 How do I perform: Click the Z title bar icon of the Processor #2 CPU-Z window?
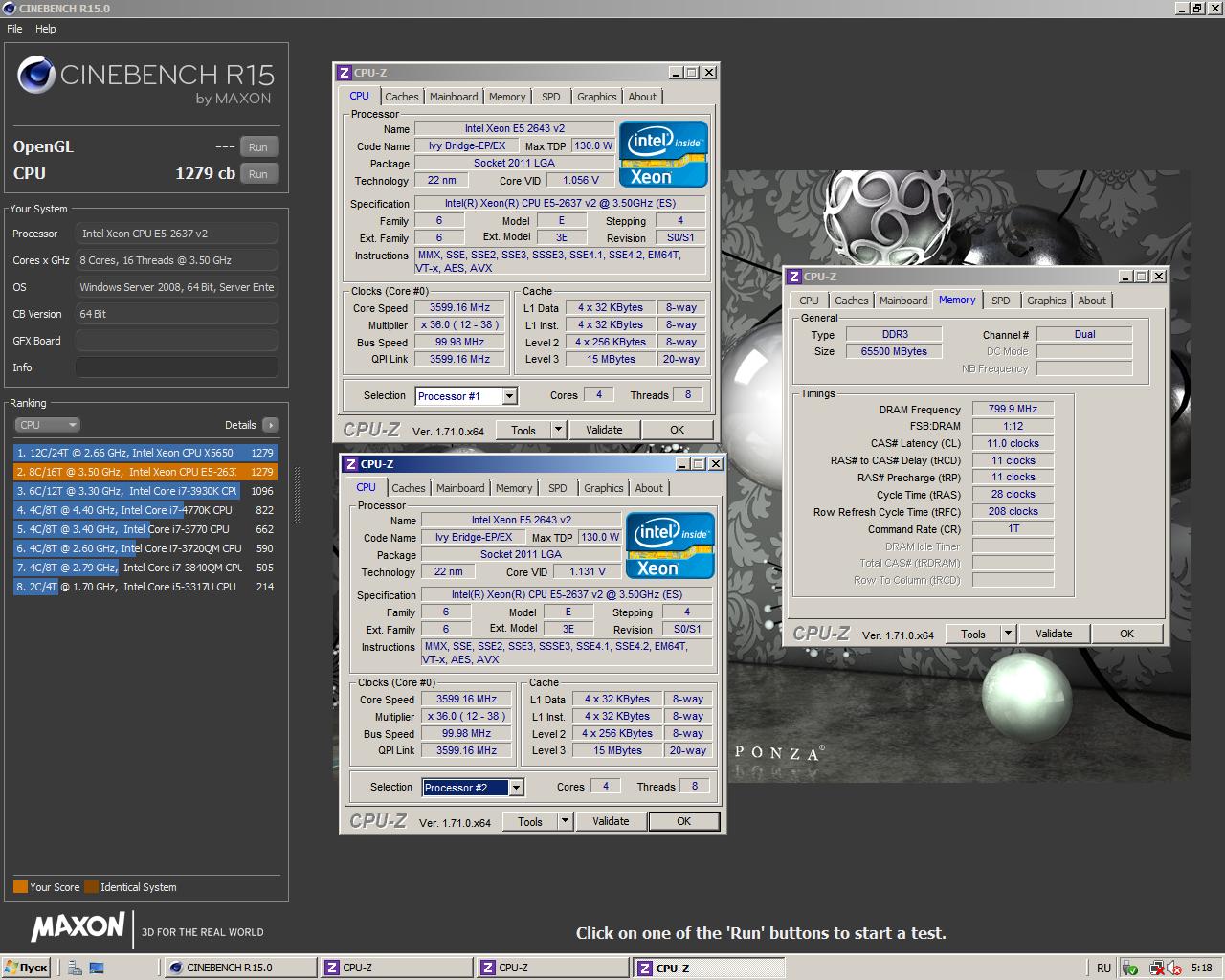pyautogui.click(x=350, y=464)
